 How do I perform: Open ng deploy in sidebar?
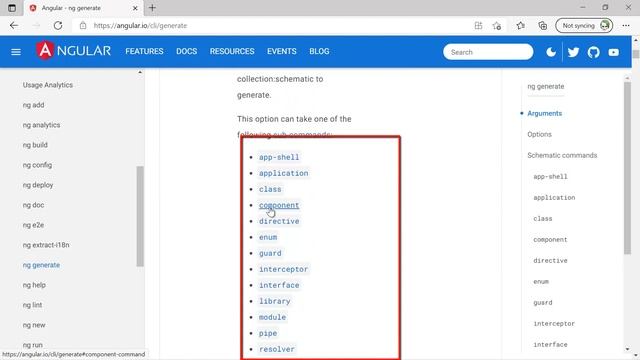(38, 185)
